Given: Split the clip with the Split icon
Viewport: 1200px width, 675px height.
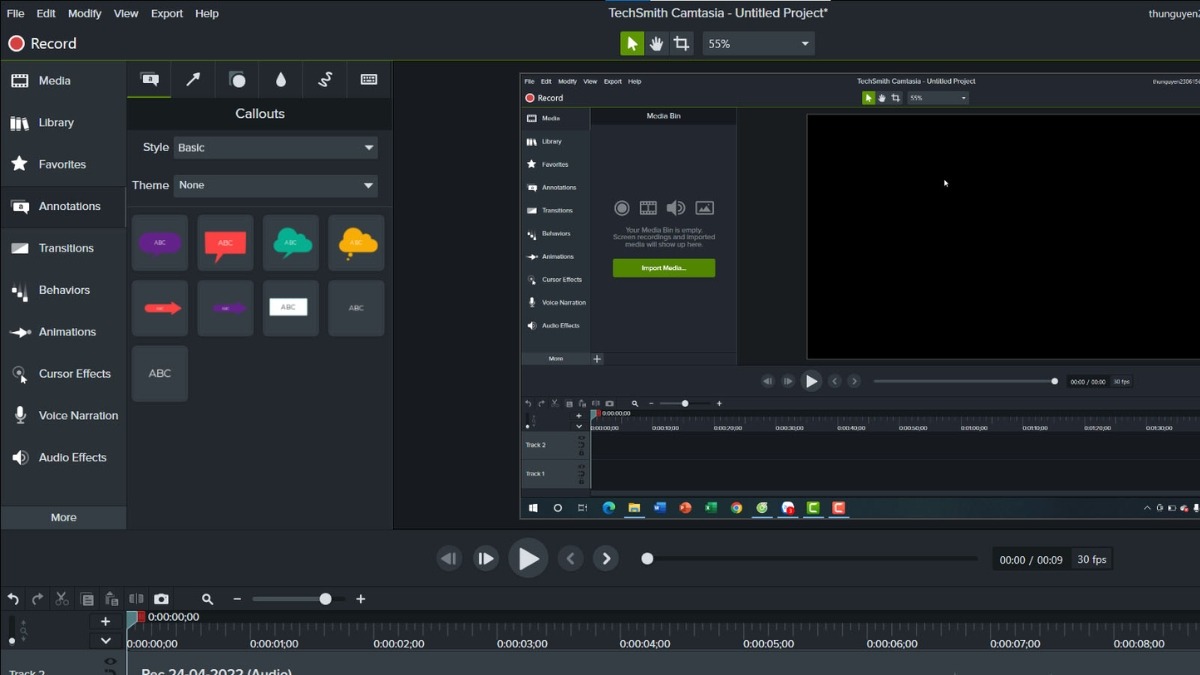Looking at the screenshot, I should click(x=136, y=599).
